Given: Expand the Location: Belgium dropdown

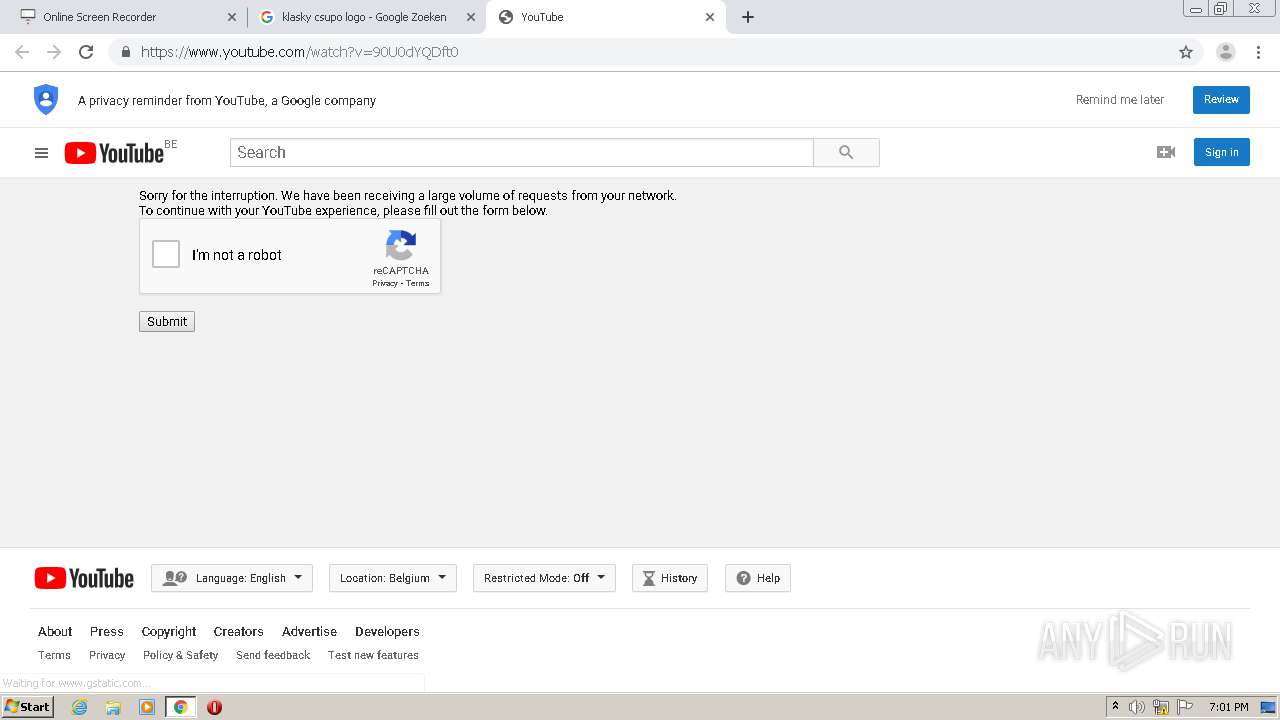Looking at the screenshot, I should [393, 578].
